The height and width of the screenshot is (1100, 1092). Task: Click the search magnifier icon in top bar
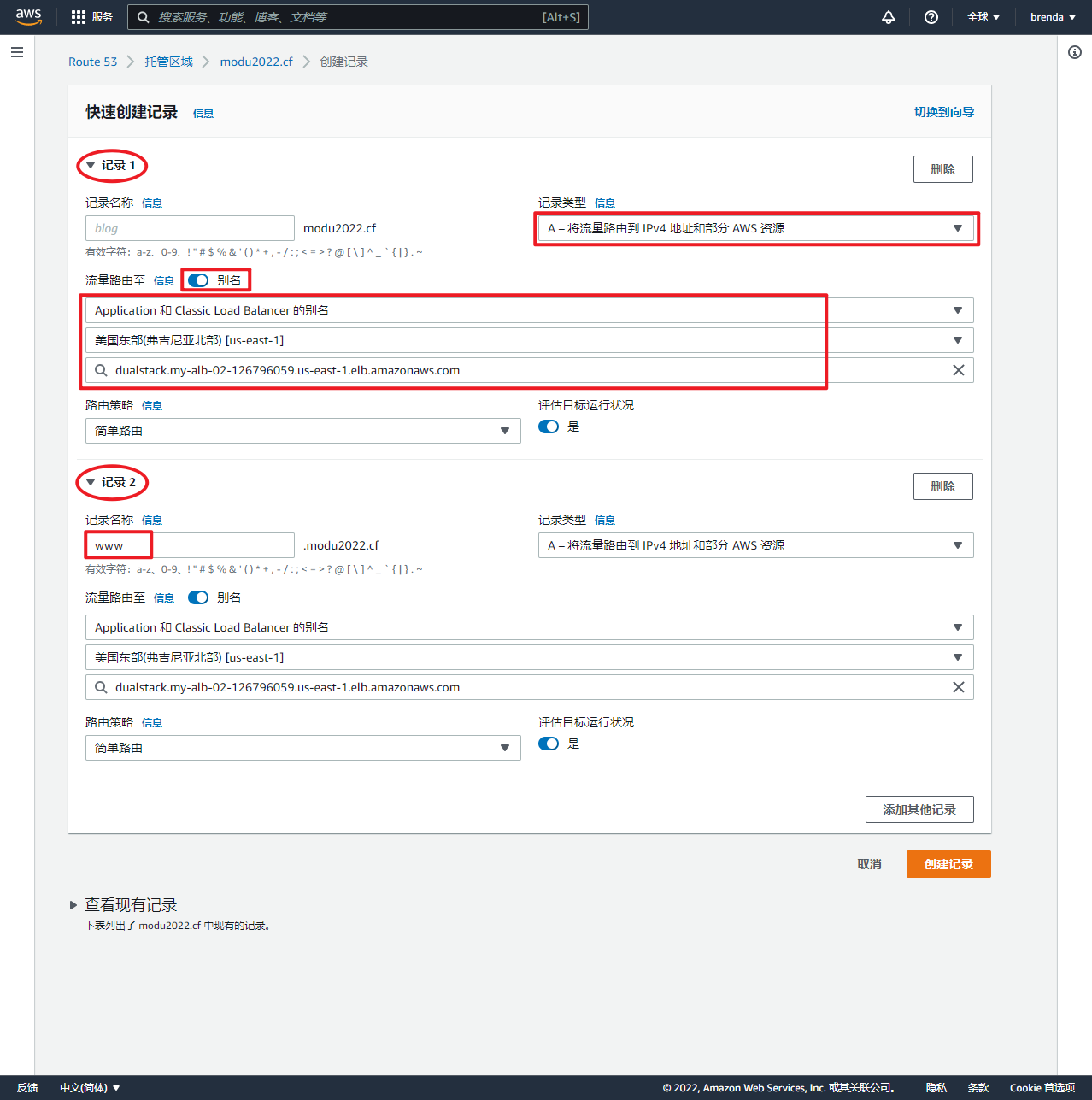[x=144, y=17]
